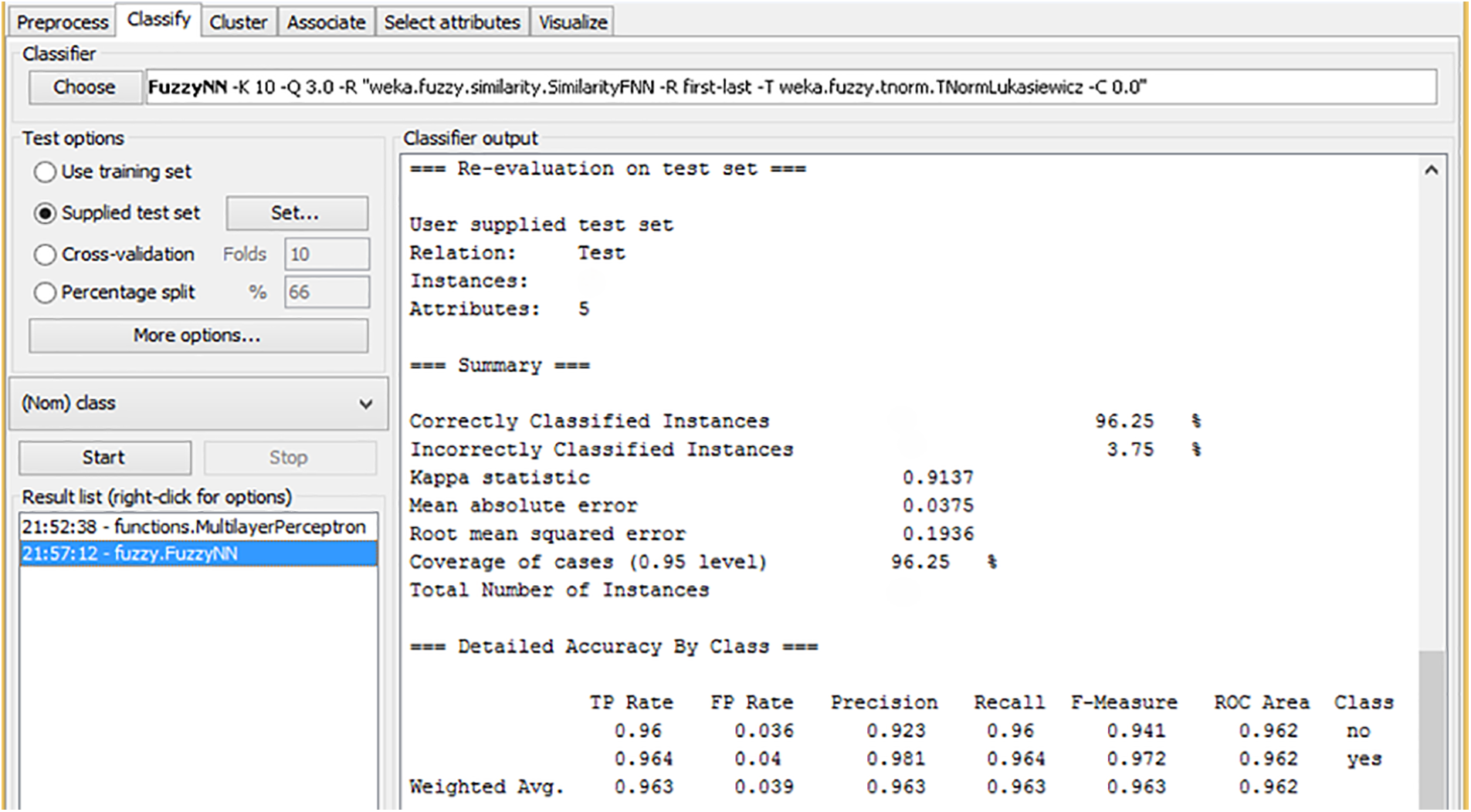Select the functions.MultilayerPerceptron result entry
The width and height of the screenshot is (1471, 812).
[x=198, y=527]
